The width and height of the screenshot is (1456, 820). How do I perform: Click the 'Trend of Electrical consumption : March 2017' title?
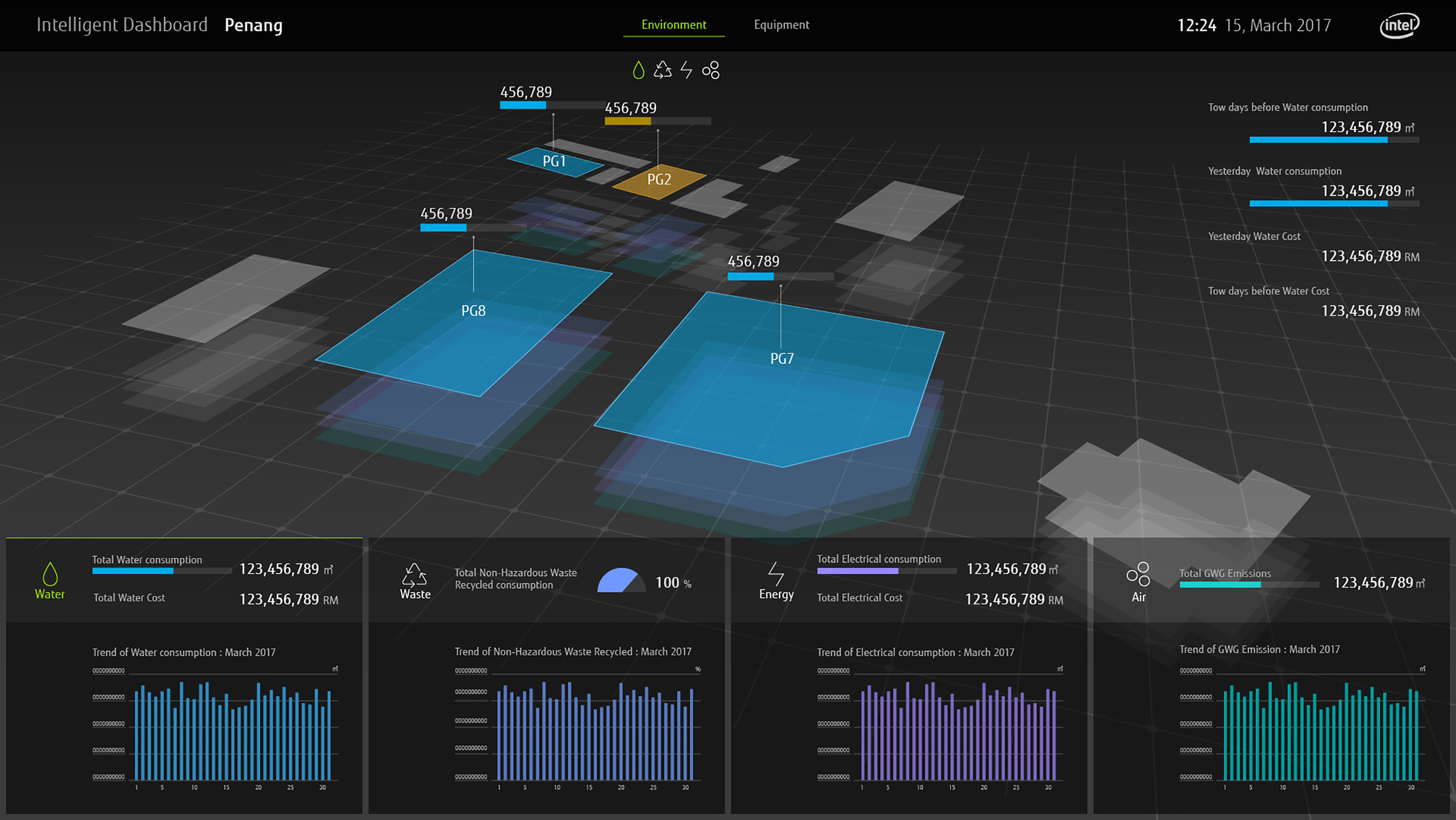915,652
